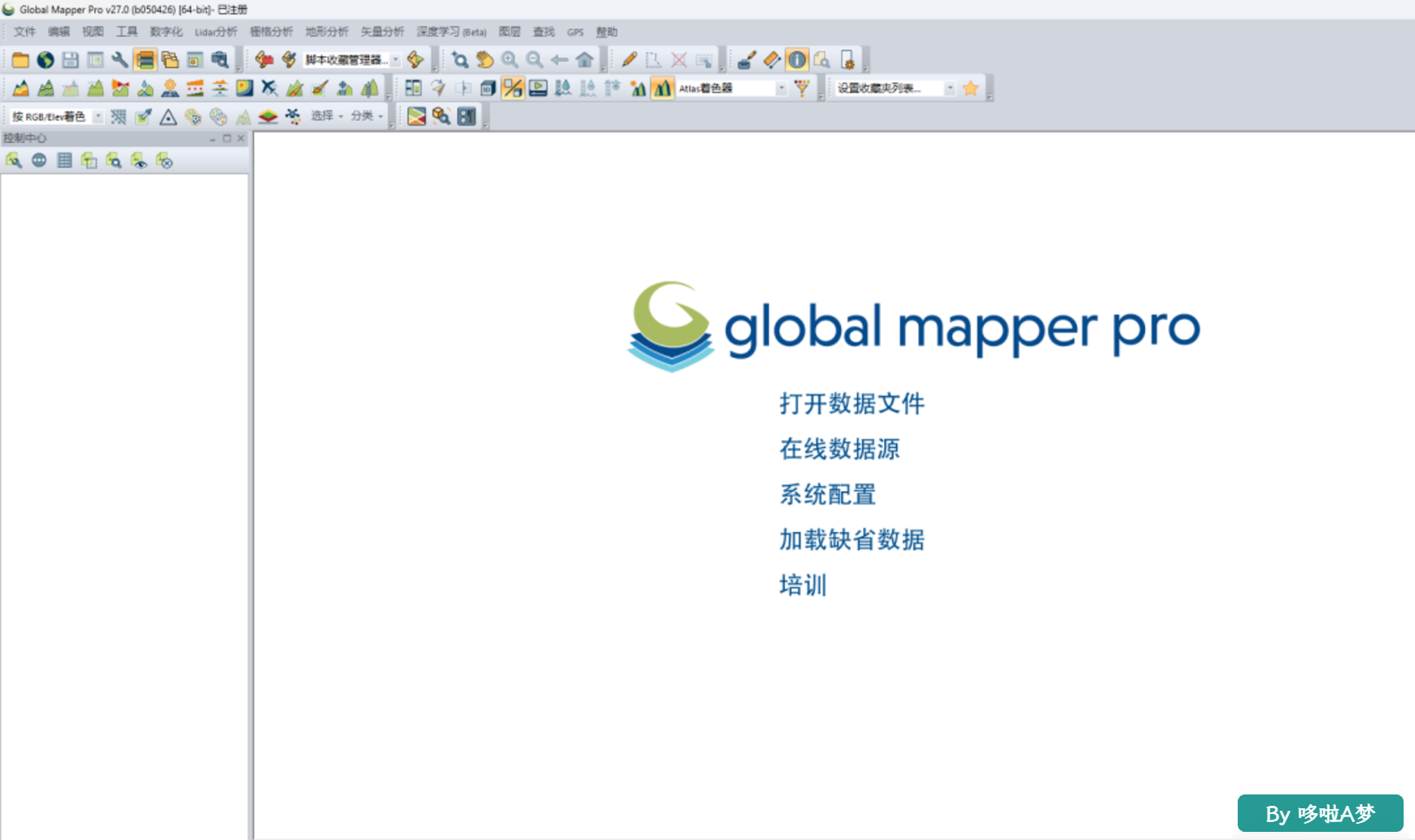Open the 编辑 menu
This screenshot has width=1415, height=840.
coord(59,32)
